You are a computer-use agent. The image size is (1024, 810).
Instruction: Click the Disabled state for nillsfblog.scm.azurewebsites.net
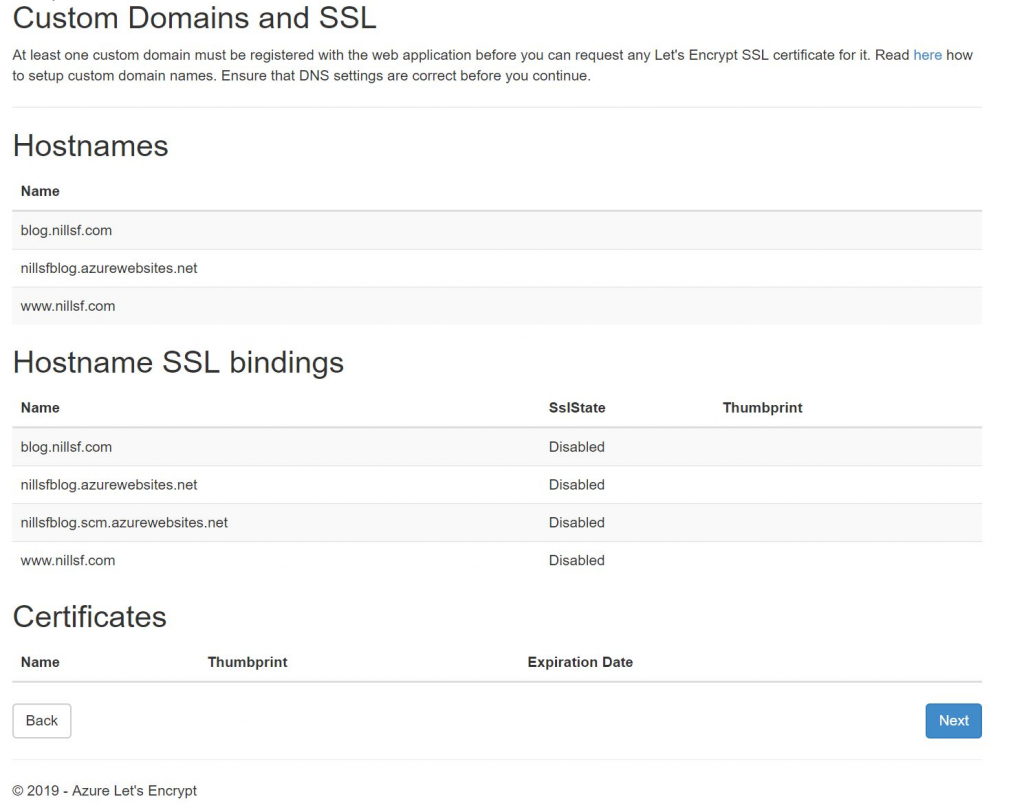click(577, 523)
